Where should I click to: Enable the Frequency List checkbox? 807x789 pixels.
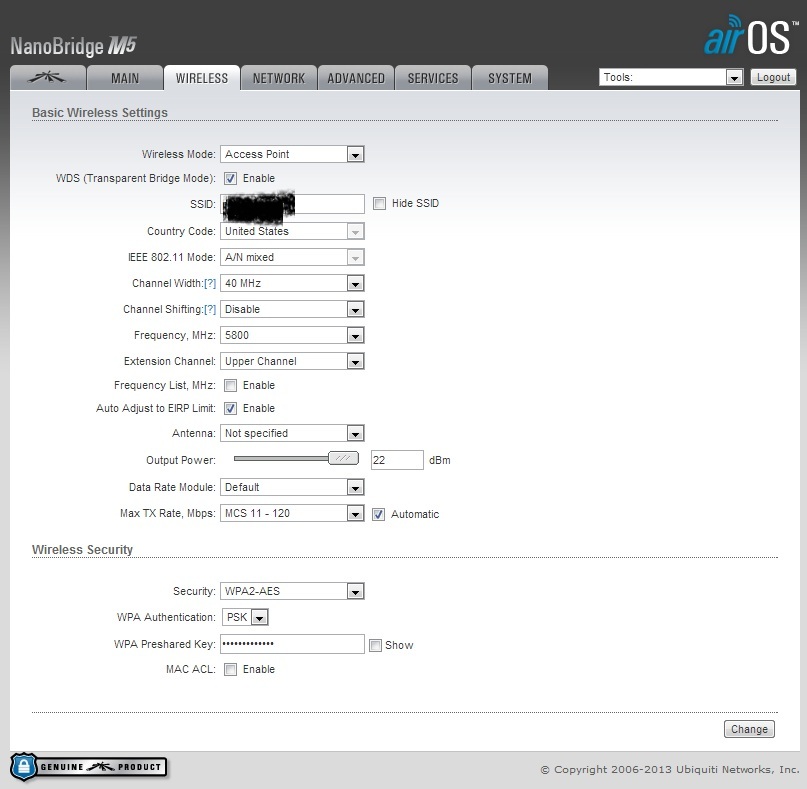230,385
